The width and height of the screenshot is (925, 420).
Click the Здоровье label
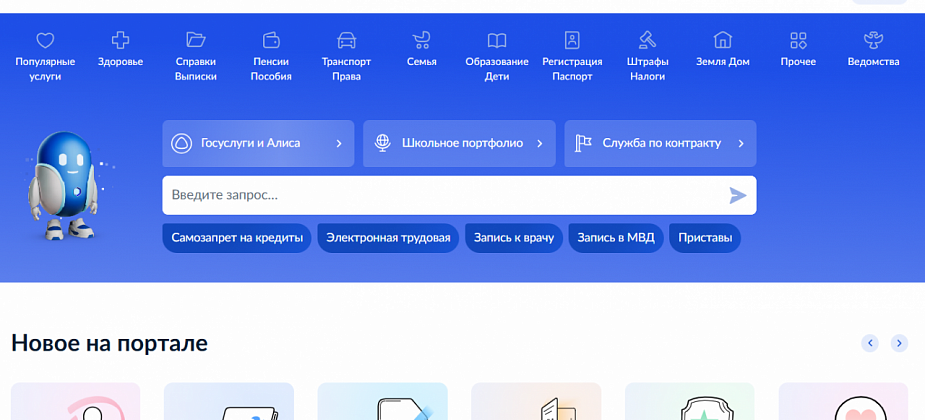[120, 62]
